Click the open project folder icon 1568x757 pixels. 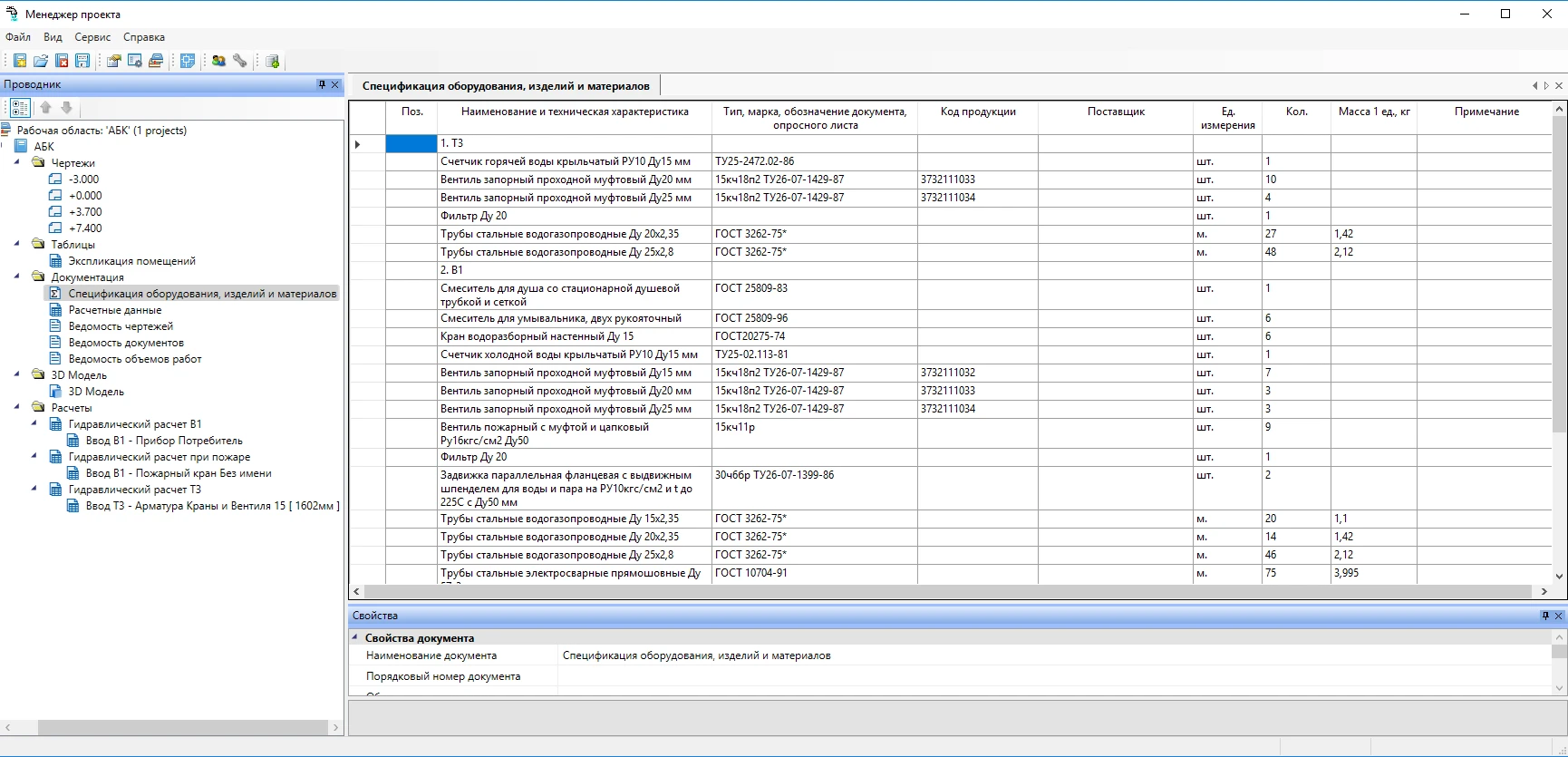click(41, 61)
